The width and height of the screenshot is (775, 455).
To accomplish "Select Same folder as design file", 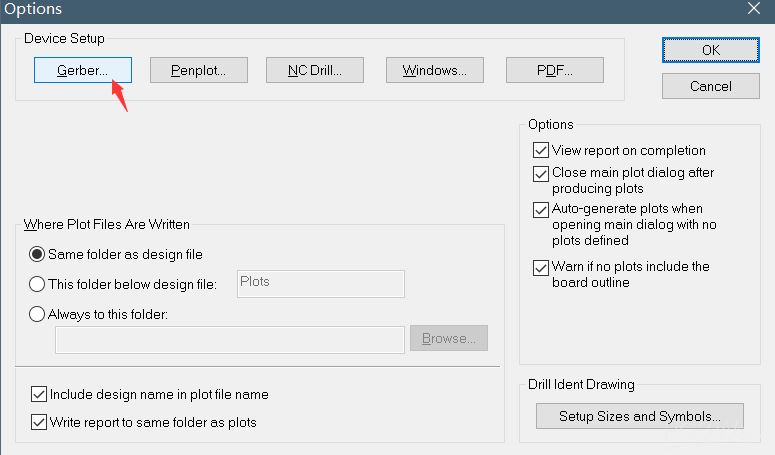I will [x=38, y=255].
